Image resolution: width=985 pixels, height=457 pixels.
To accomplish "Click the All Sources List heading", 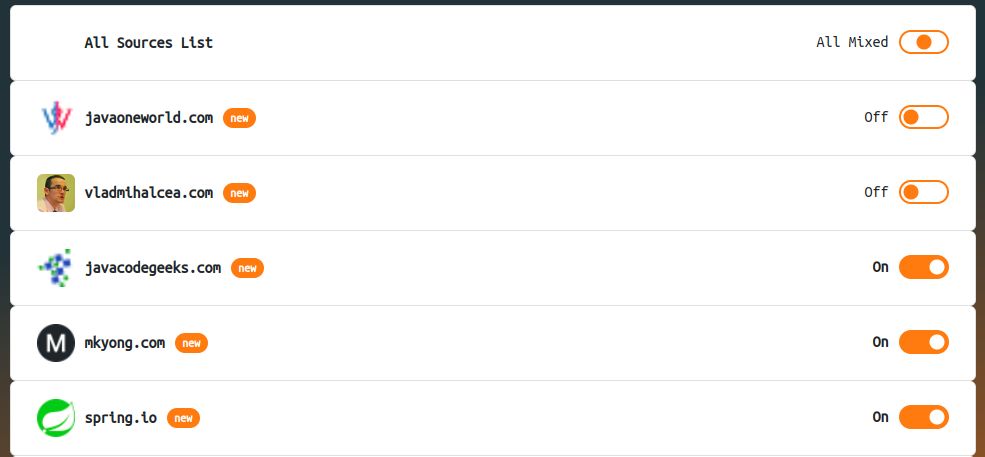I will (149, 43).
